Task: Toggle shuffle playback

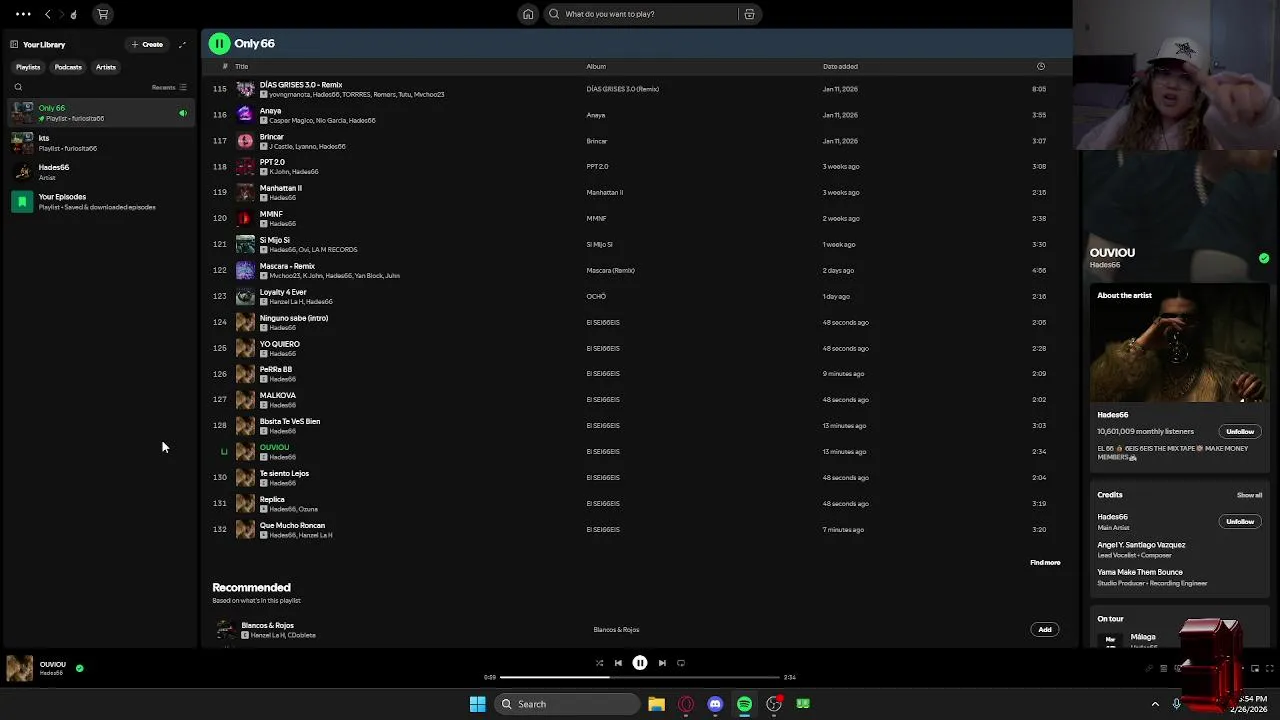Action: point(599,663)
